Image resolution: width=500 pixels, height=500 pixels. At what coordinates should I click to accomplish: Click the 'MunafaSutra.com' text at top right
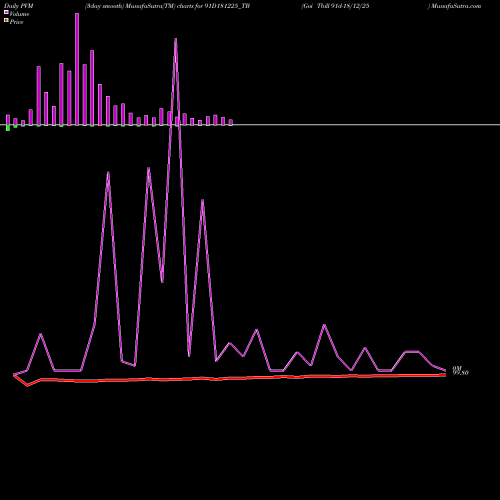[456, 6]
